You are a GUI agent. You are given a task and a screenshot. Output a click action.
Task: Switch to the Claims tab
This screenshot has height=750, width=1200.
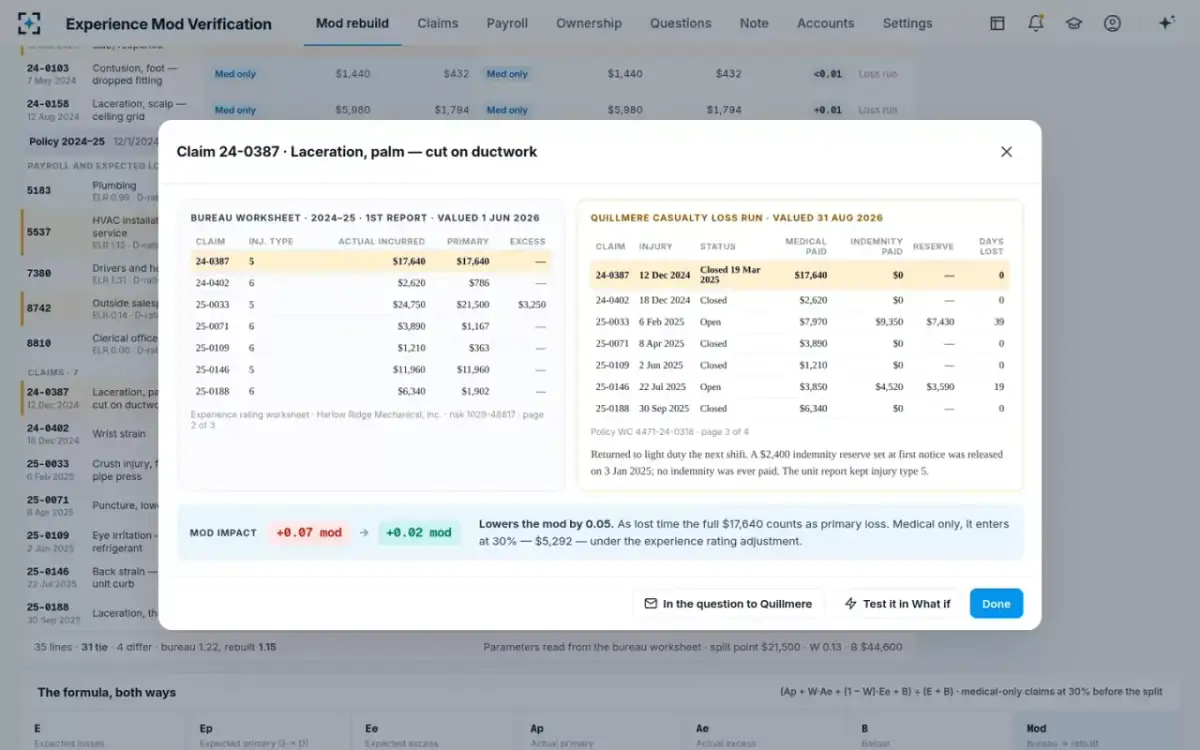[438, 23]
